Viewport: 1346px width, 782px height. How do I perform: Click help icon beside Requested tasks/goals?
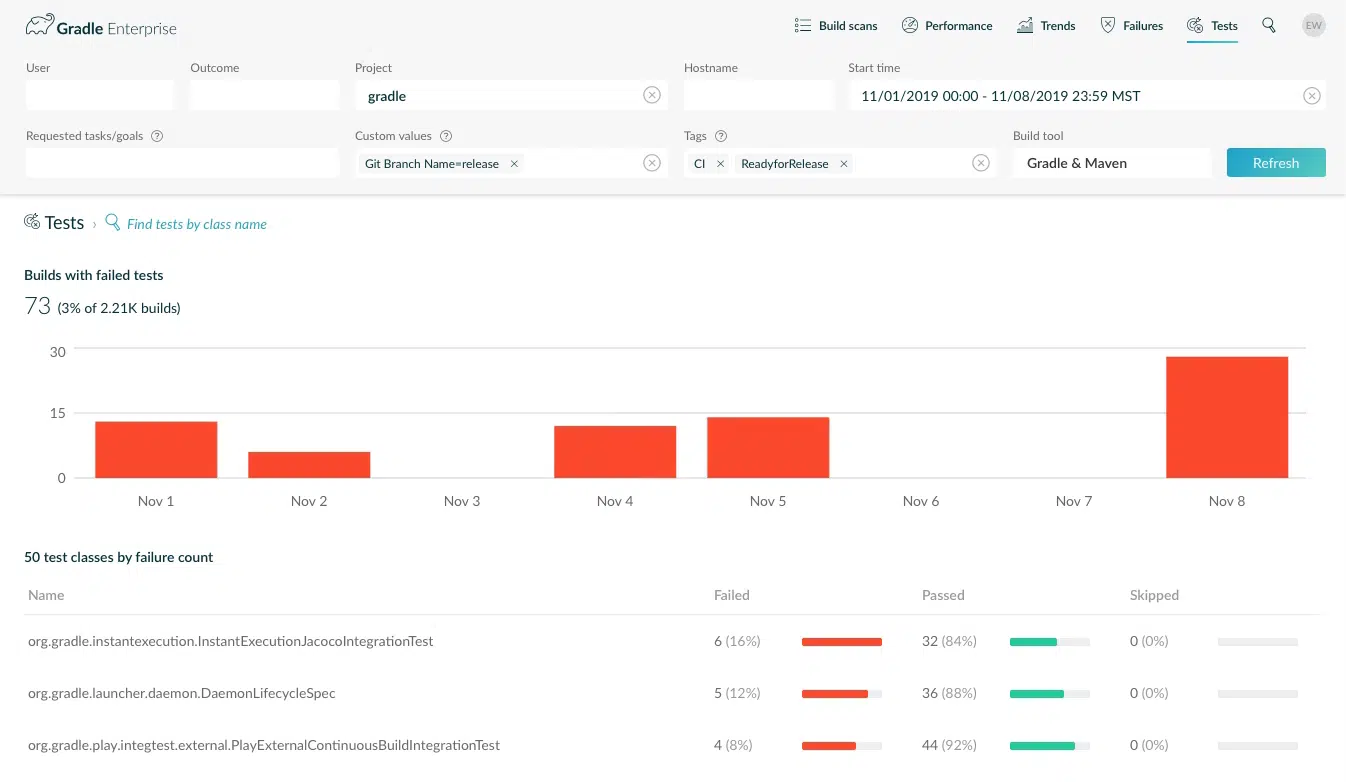pos(157,136)
